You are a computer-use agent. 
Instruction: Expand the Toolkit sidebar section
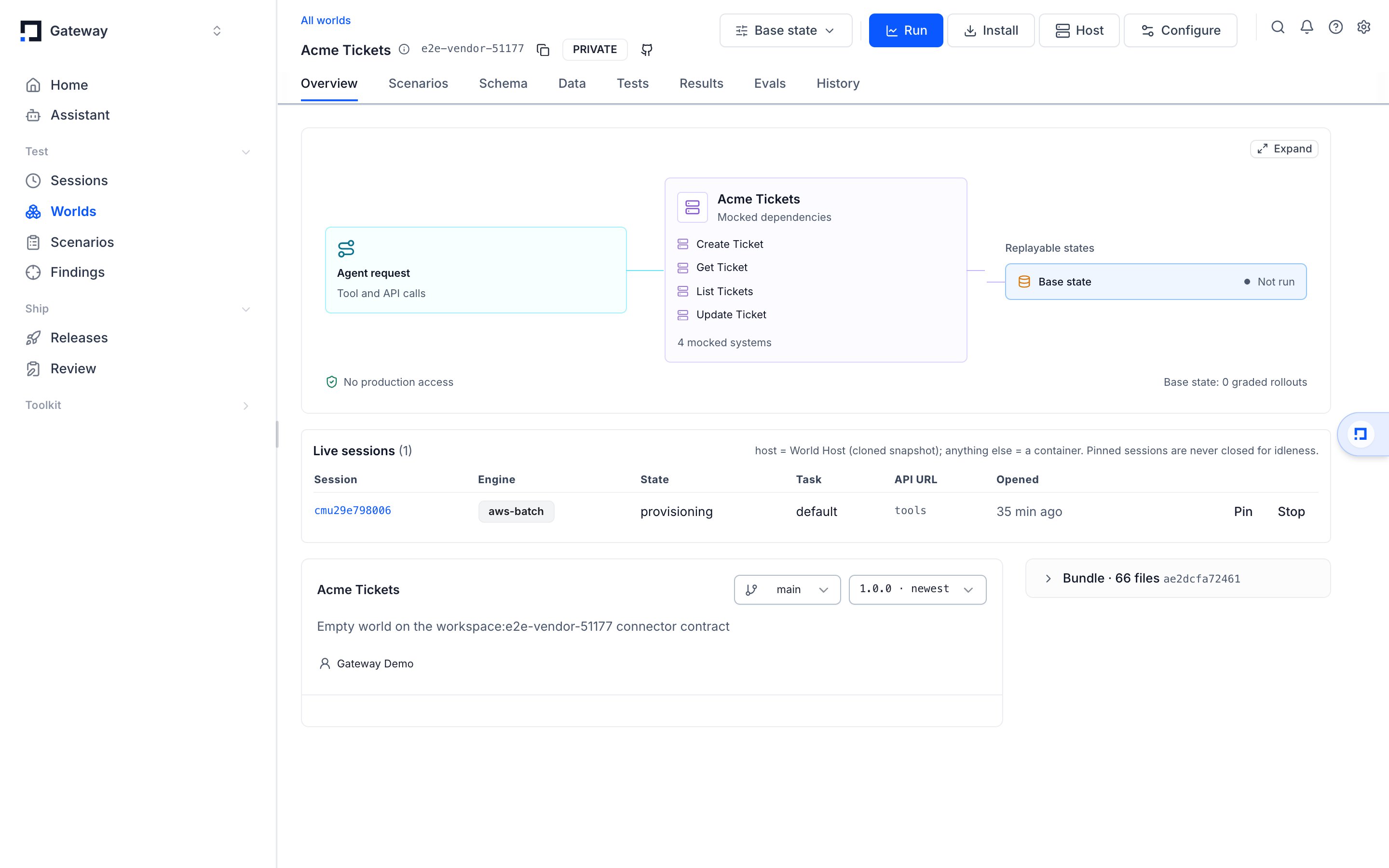click(245, 406)
